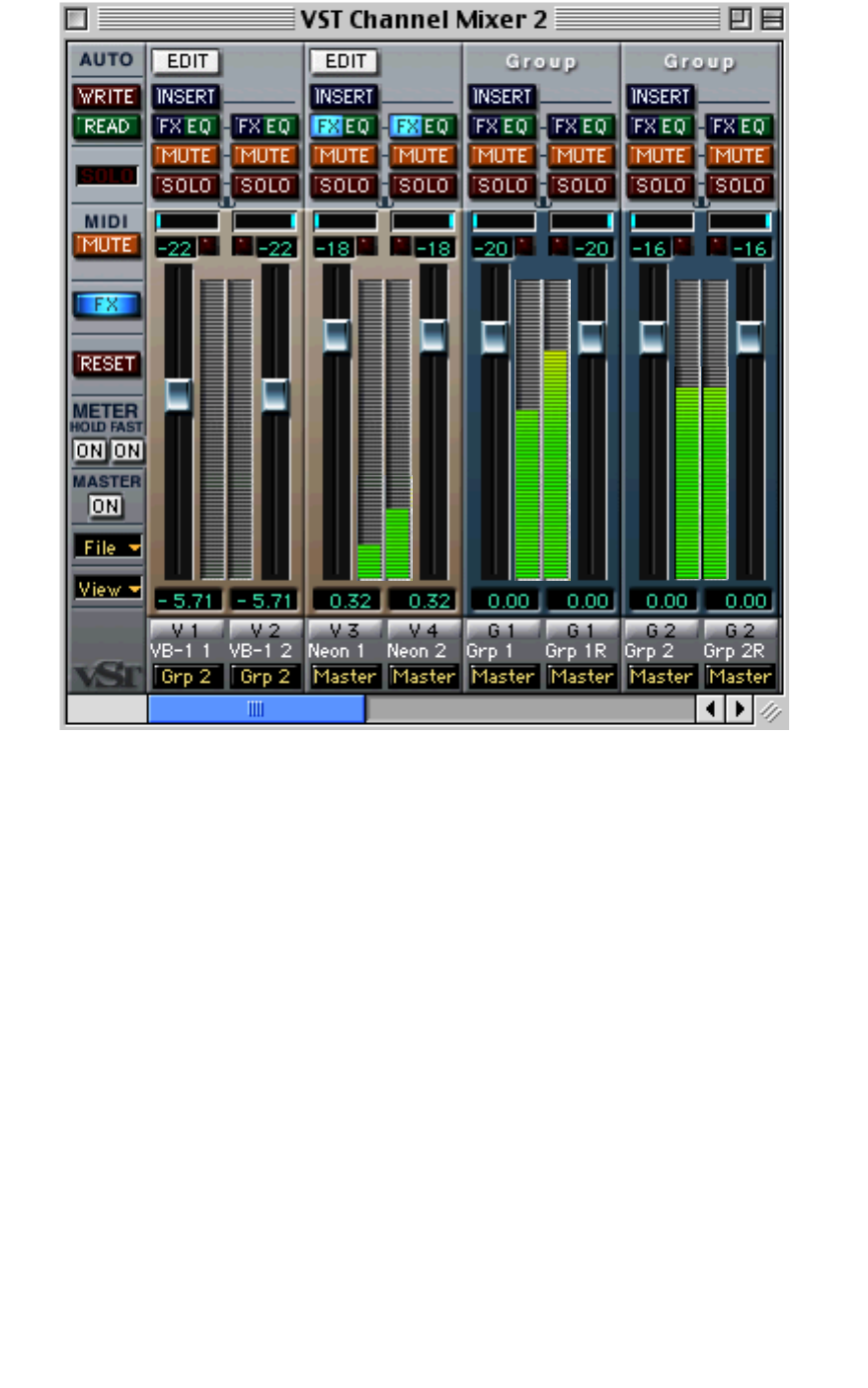Enable automation WRITE mode
This screenshot has height=1388, width=868.
click(107, 97)
